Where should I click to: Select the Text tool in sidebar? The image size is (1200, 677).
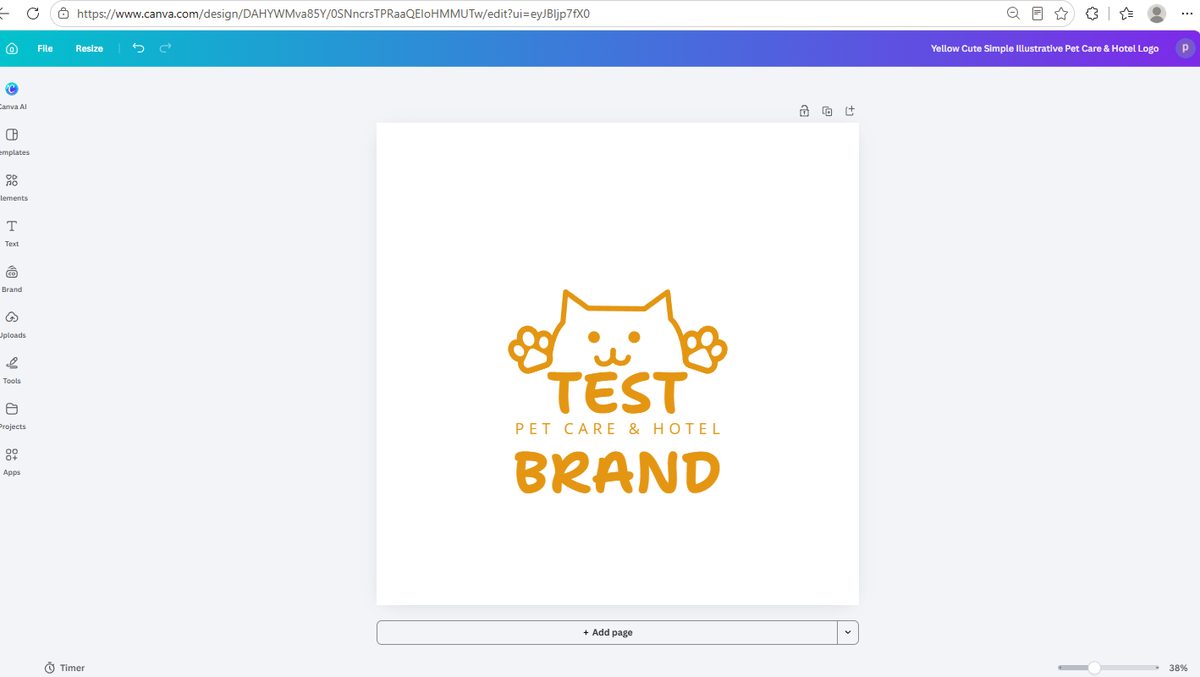12,232
